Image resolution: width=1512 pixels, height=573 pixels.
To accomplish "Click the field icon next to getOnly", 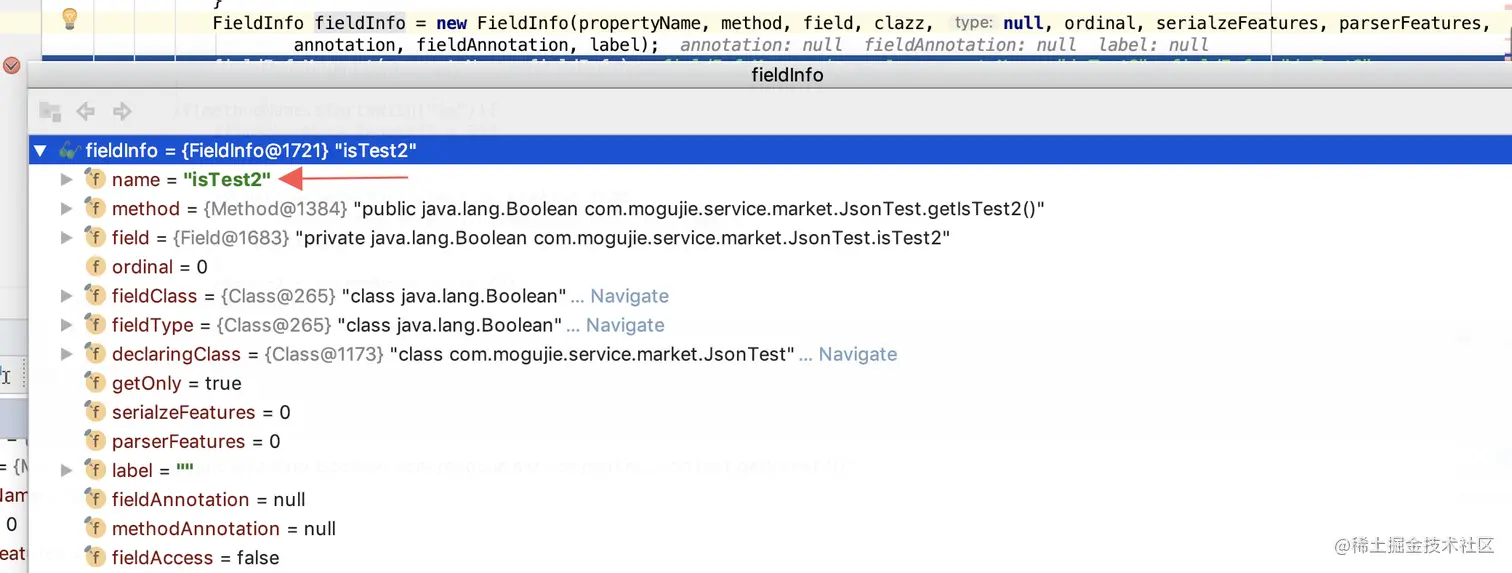I will [96, 383].
